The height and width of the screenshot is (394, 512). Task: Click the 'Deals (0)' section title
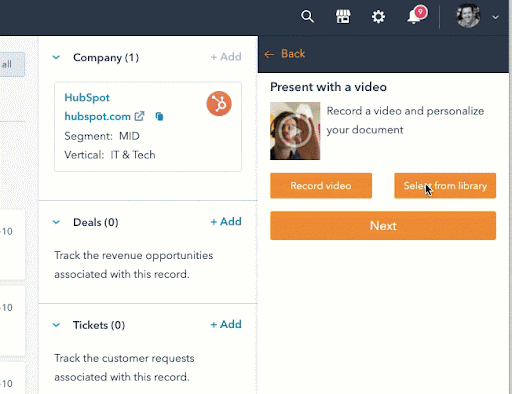[96, 222]
